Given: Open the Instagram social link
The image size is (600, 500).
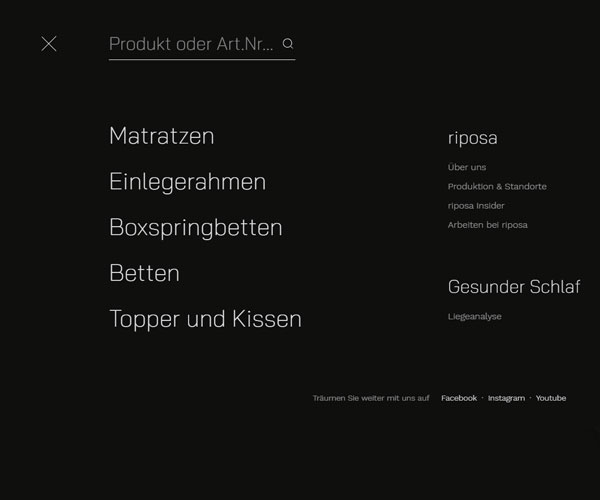Looking at the screenshot, I should pyautogui.click(x=506, y=398).
